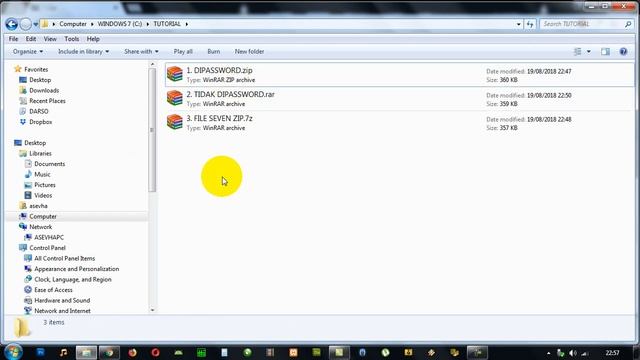Open the Documents library
The height and width of the screenshot is (360, 640).
point(49,164)
